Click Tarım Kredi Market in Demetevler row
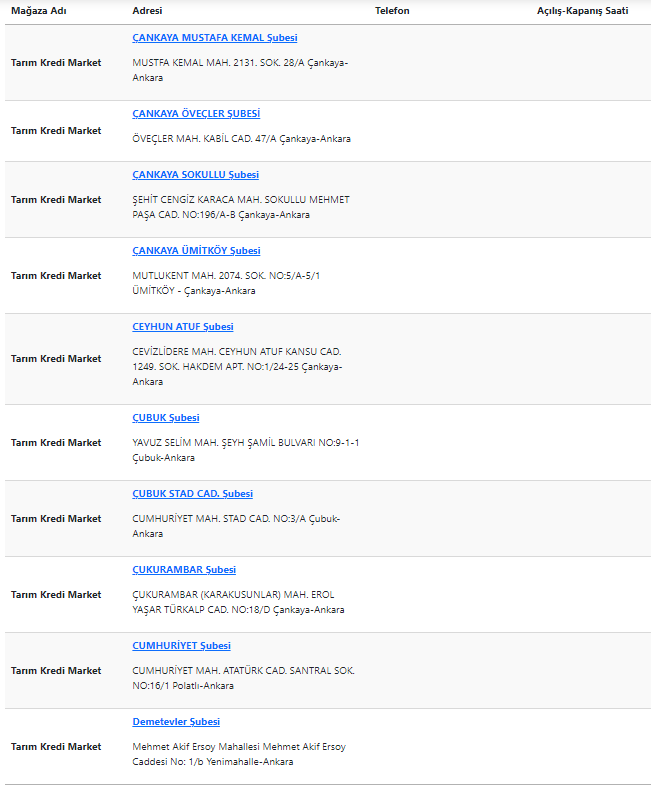This screenshot has width=651, height=786. pyautogui.click(x=56, y=747)
